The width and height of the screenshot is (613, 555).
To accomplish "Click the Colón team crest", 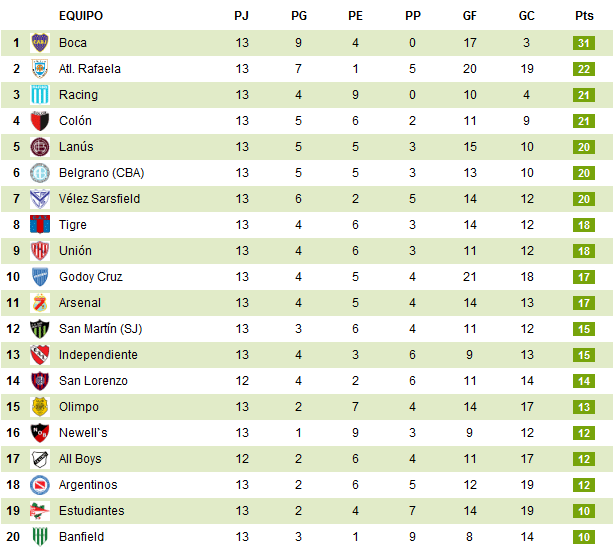I will pyautogui.click(x=40, y=121).
